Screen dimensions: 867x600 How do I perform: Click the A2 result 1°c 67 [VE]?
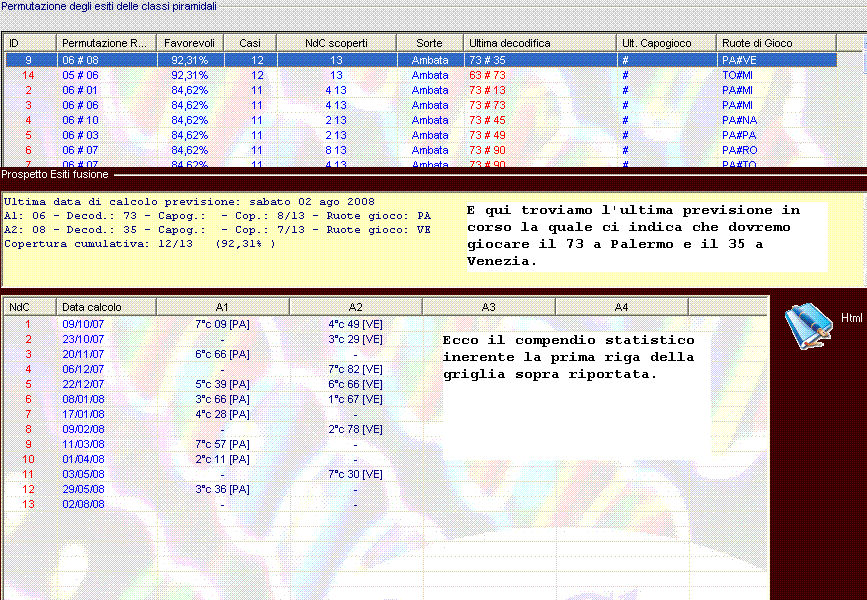356,399
